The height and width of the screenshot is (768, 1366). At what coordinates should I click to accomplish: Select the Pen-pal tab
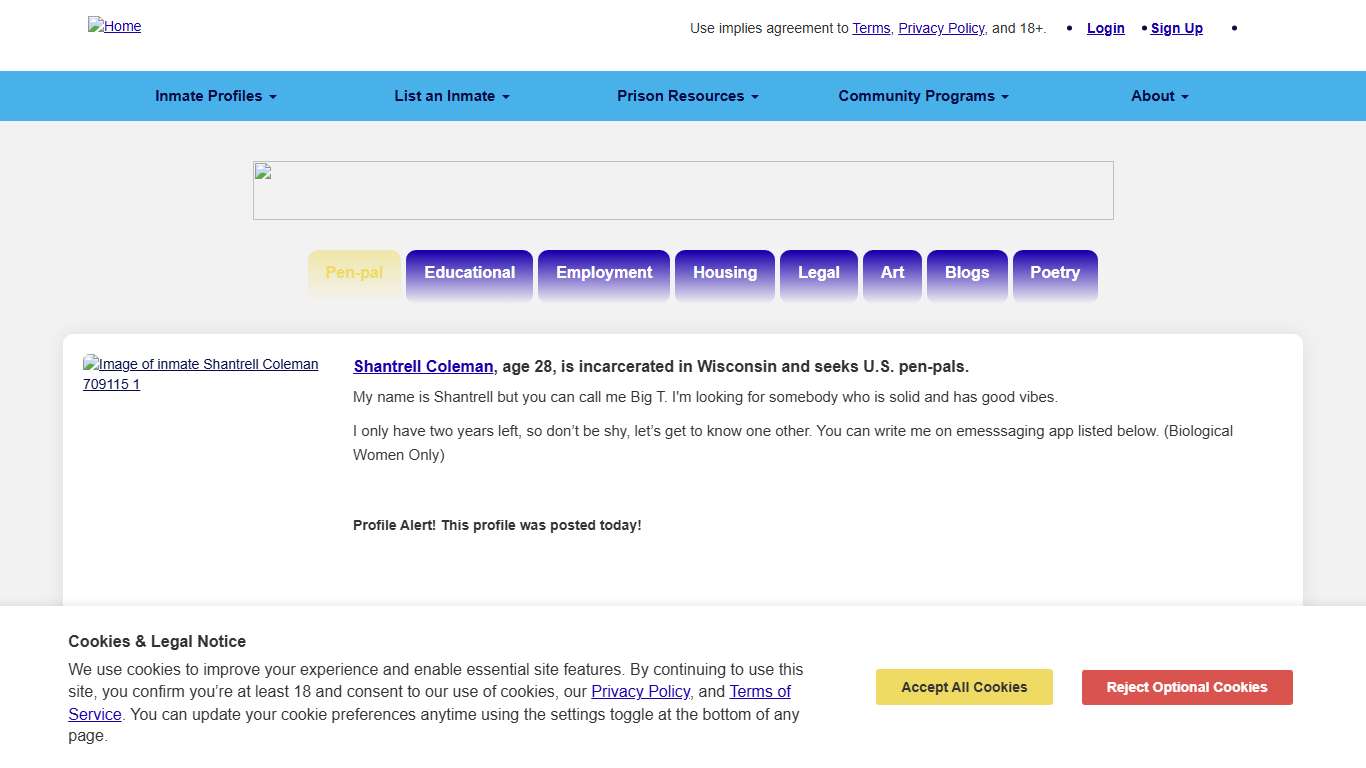pyautogui.click(x=354, y=273)
